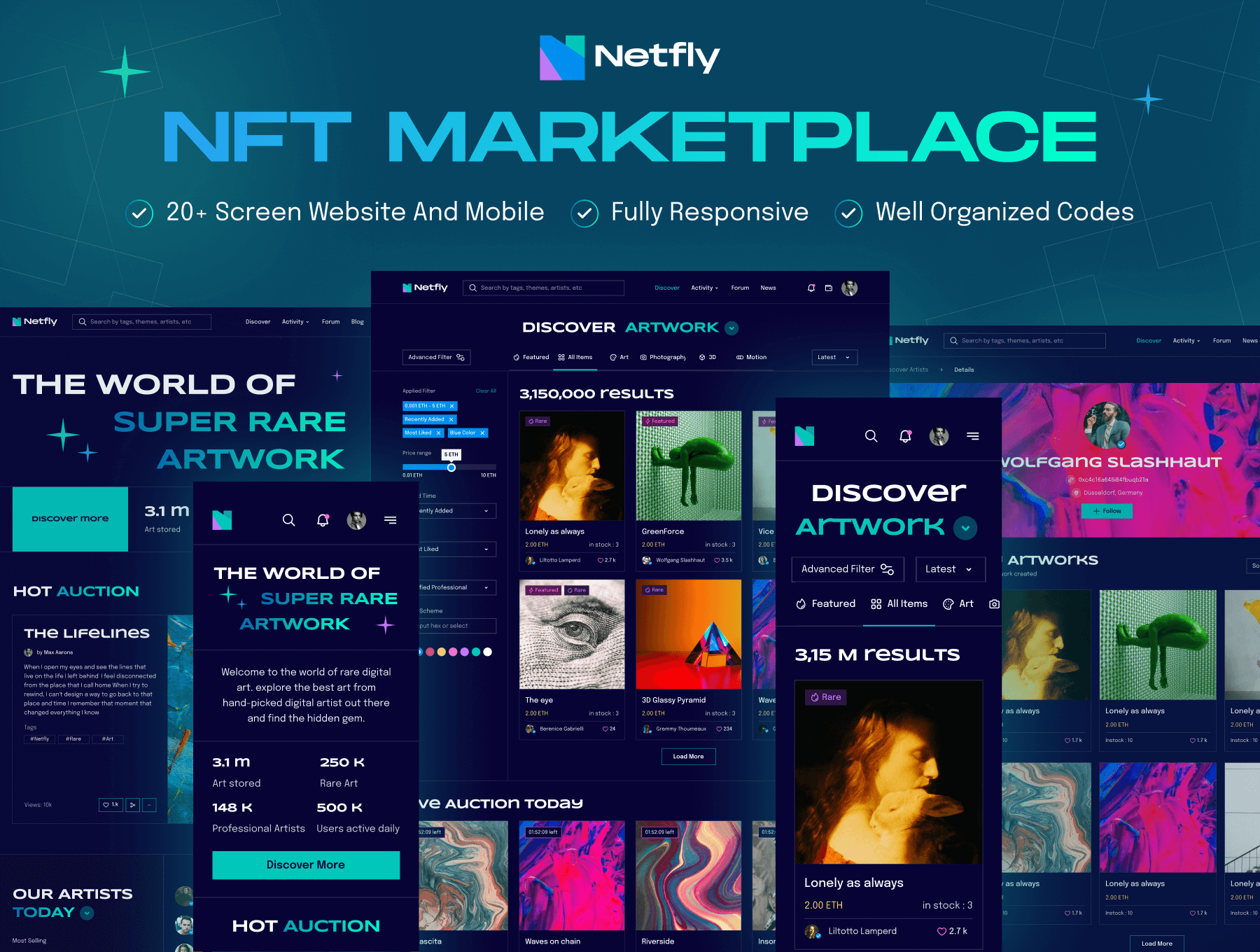Select All Items tab on center Discover page

575,357
